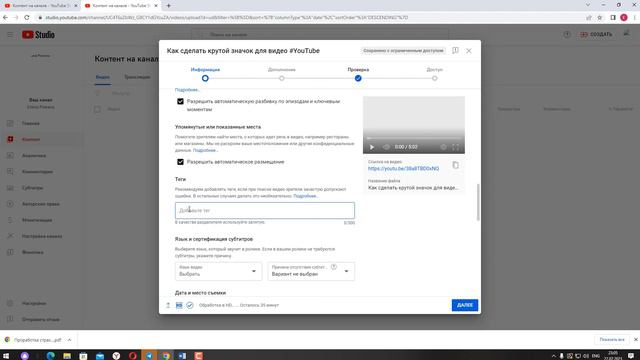640x360 pixels.
Task: Click the checks complete icon in dialog footer
Action: [190, 305]
